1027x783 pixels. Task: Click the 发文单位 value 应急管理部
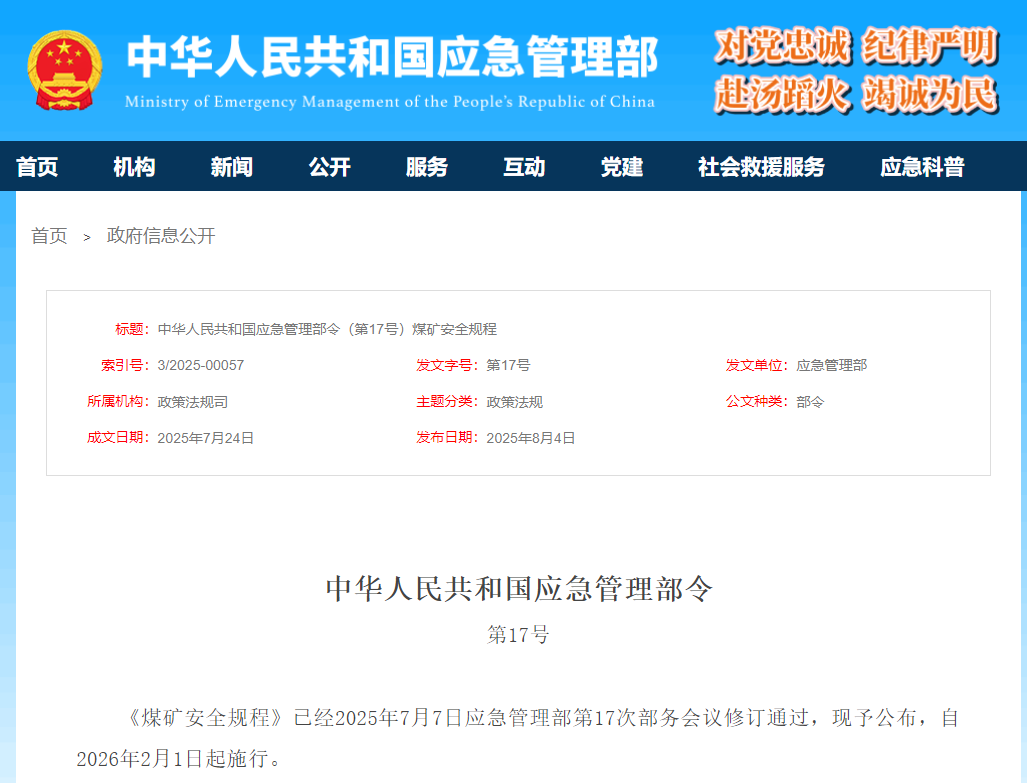point(834,365)
